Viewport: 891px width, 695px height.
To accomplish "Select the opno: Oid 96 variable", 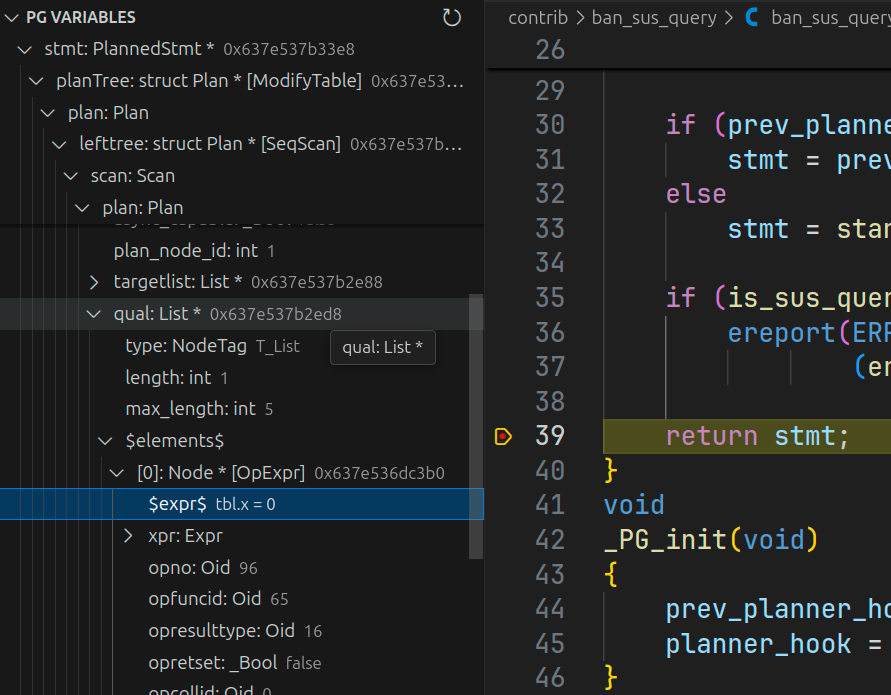I will click(x=202, y=568).
